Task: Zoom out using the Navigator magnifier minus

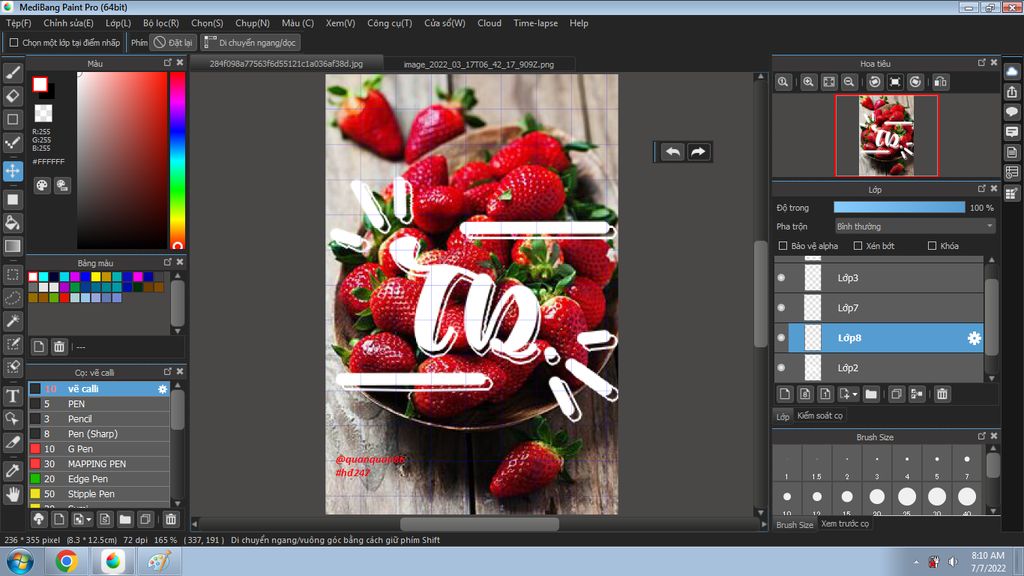Action: point(849,82)
